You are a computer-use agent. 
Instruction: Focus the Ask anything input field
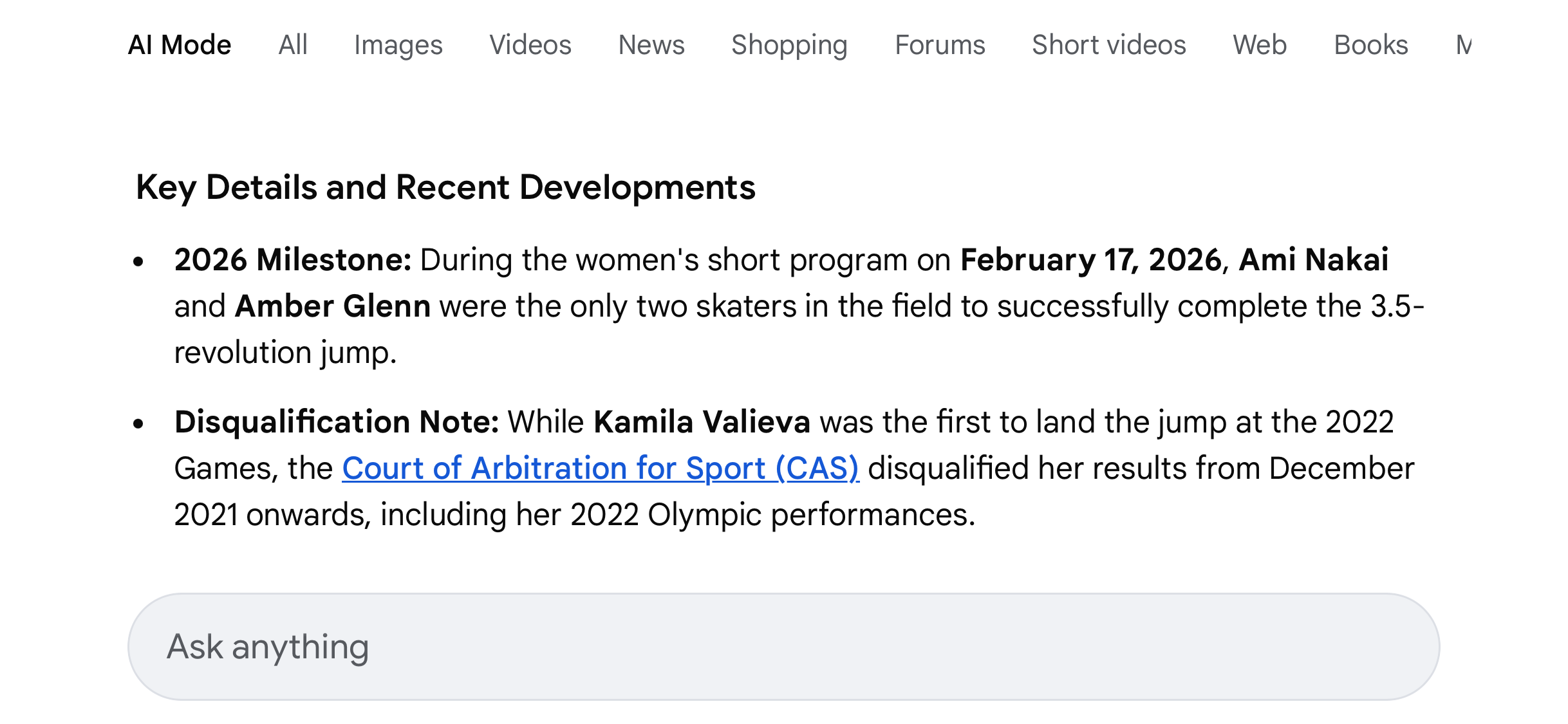tap(783, 646)
